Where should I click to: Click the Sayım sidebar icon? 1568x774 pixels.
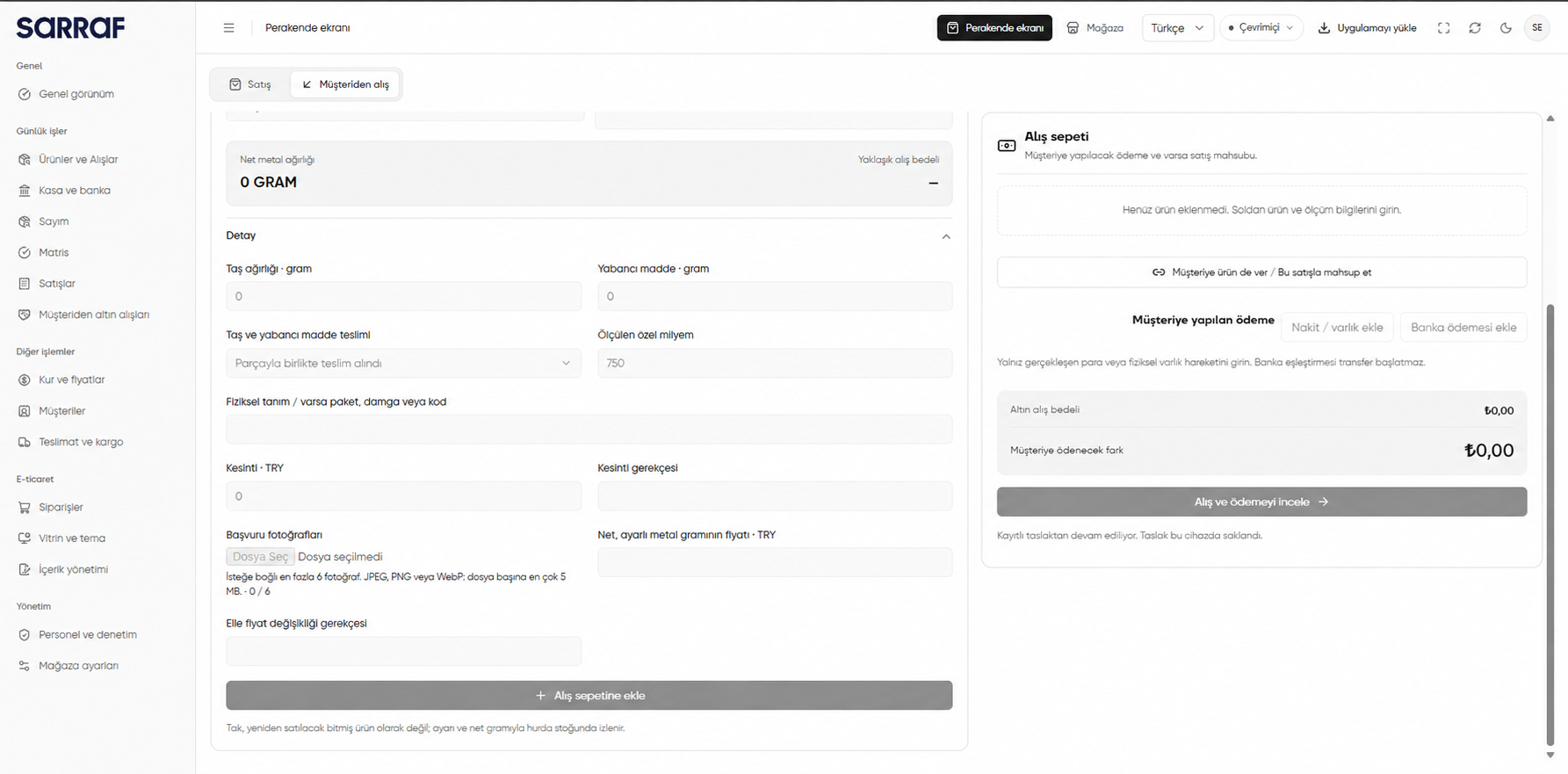(25, 221)
